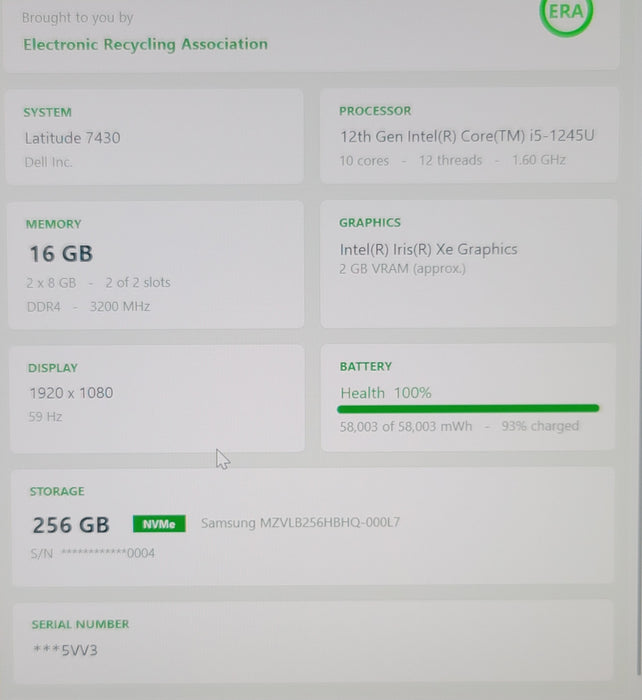
Task: Click the '12 threads' value
Action: point(450,160)
